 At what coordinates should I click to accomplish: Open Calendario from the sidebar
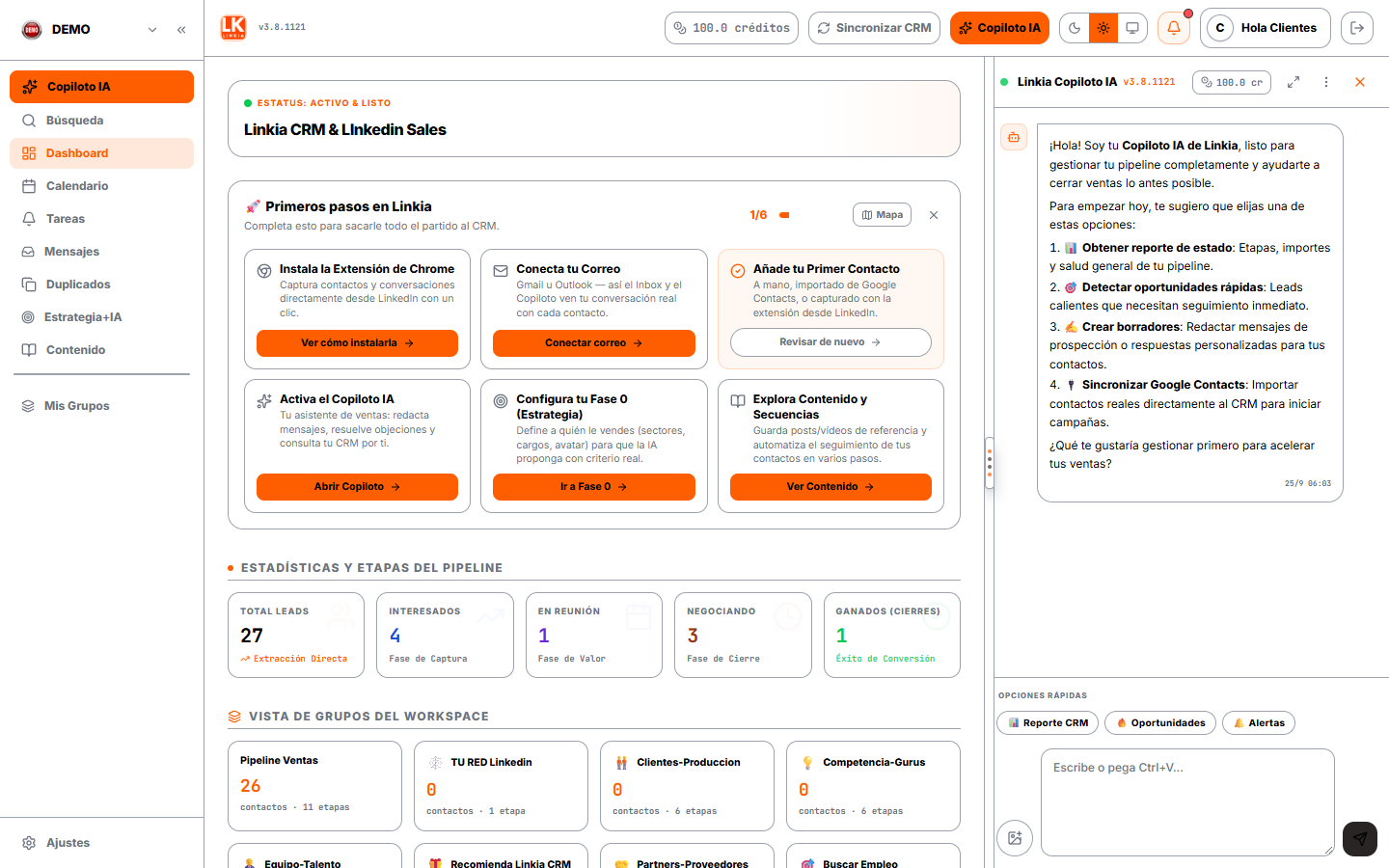(101, 186)
